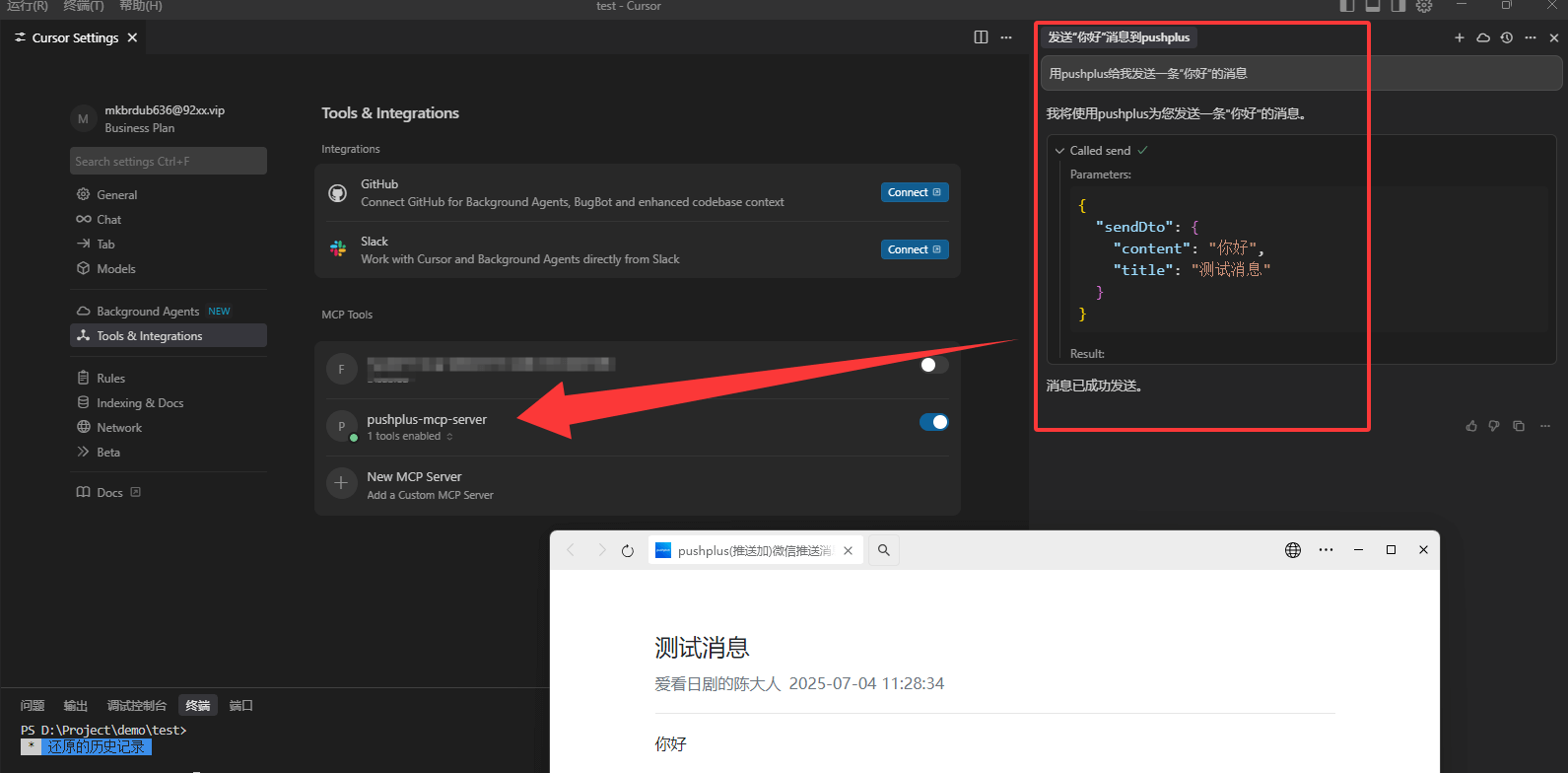Expand the 1 tools enabled list
Viewport: 1568px width, 773px height.
coord(410,436)
